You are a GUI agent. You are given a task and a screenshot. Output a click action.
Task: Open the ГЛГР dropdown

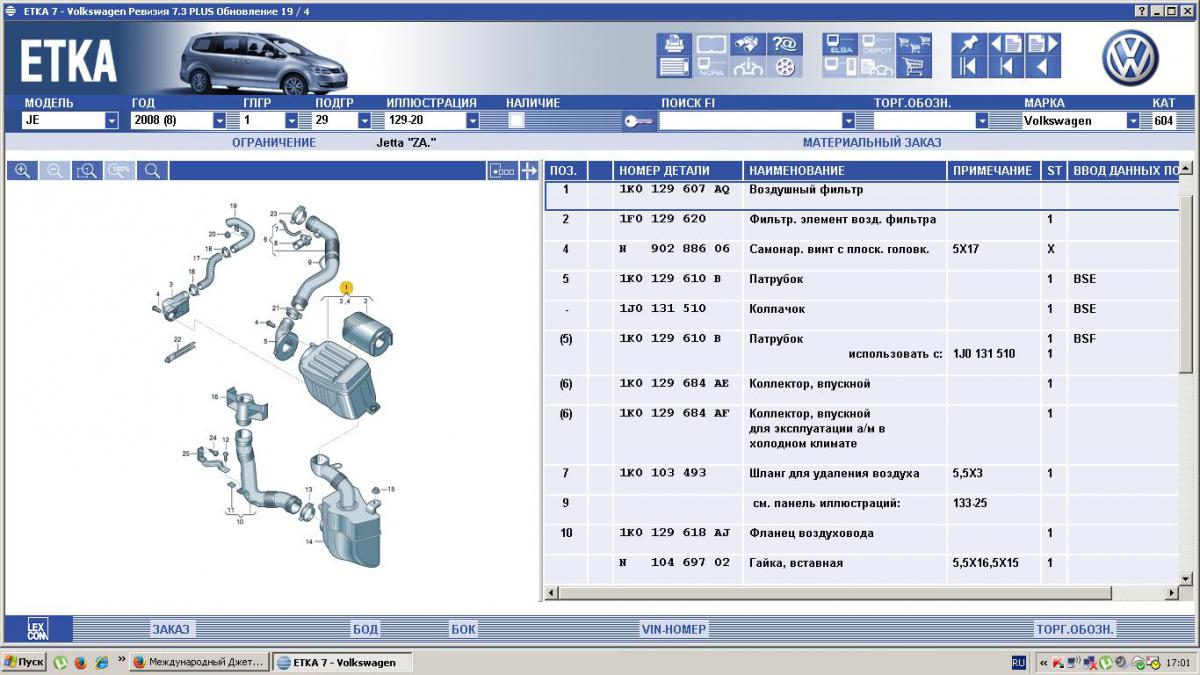point(292,121)
